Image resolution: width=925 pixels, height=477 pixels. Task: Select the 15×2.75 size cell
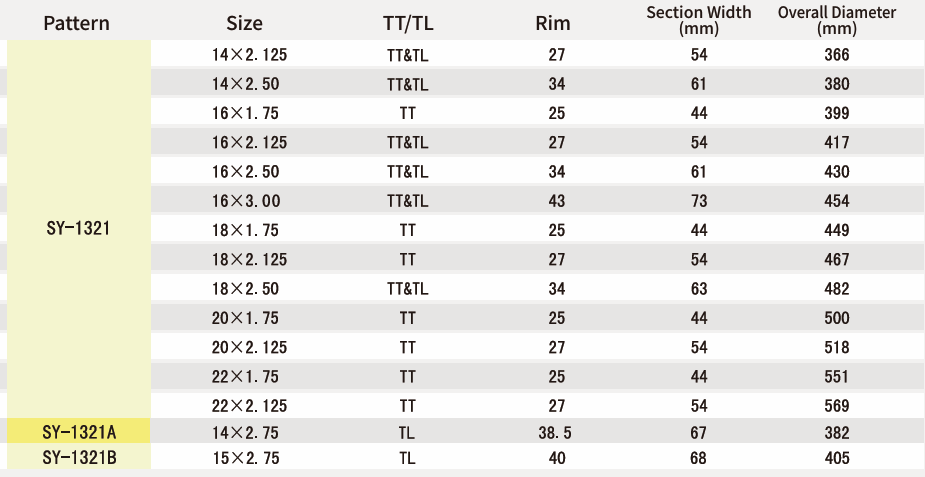click(245, 458)
